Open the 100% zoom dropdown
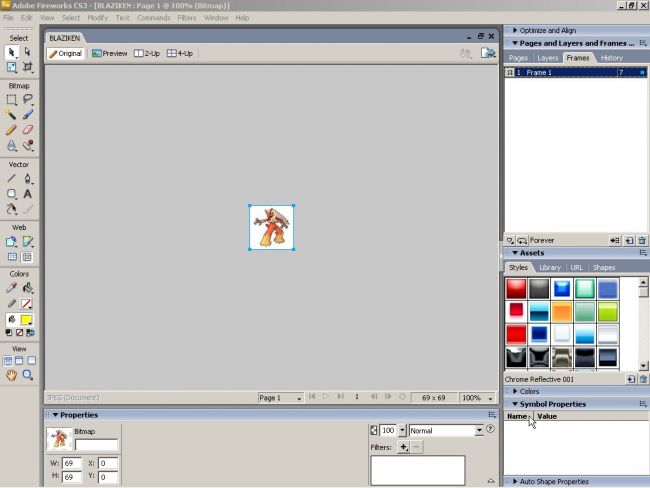This screenshot has width=650, height=488. tap(478, 398)
